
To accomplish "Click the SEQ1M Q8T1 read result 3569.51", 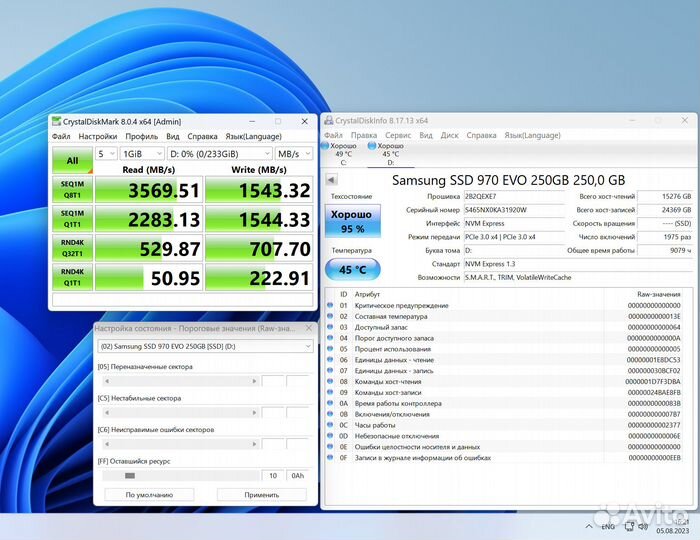I will pyautogui.click(x=149, y=190).
